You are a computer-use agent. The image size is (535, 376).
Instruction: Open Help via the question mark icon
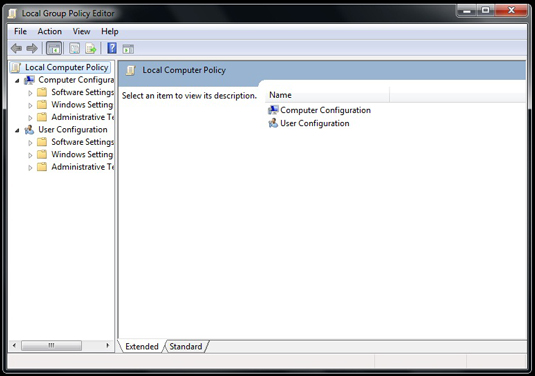[x=112, y=48]
